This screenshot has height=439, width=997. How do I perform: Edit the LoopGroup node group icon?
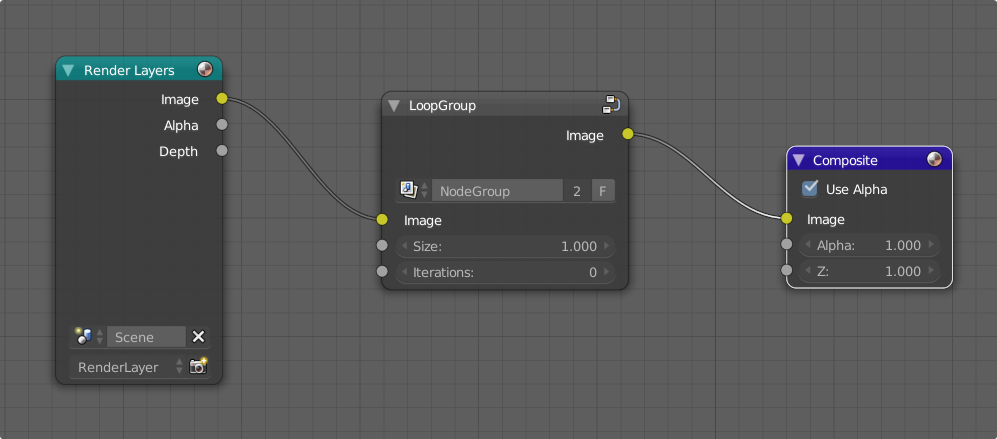[x=611, y=105]
